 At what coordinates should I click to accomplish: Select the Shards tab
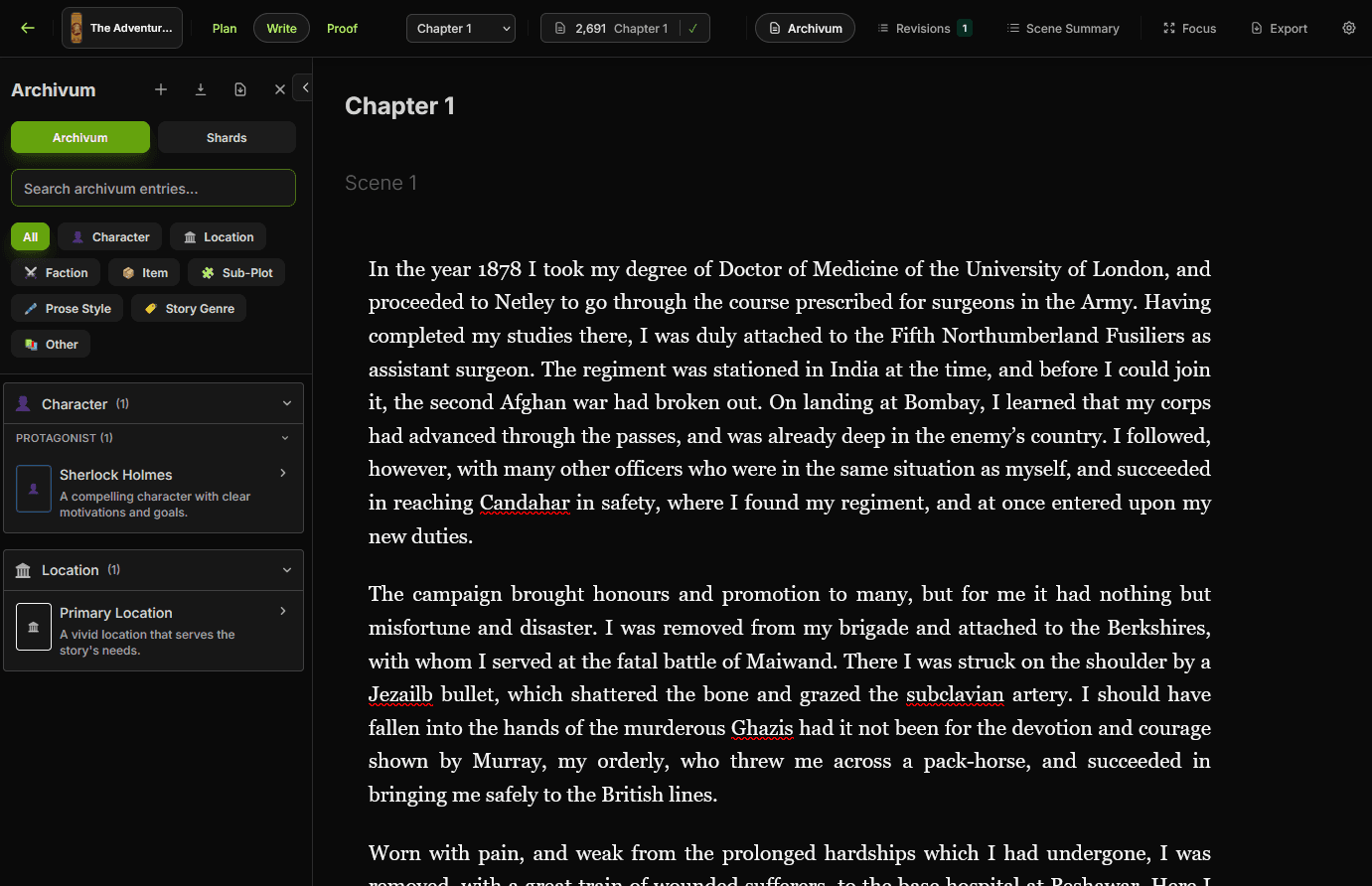click(x=227, y=137)
